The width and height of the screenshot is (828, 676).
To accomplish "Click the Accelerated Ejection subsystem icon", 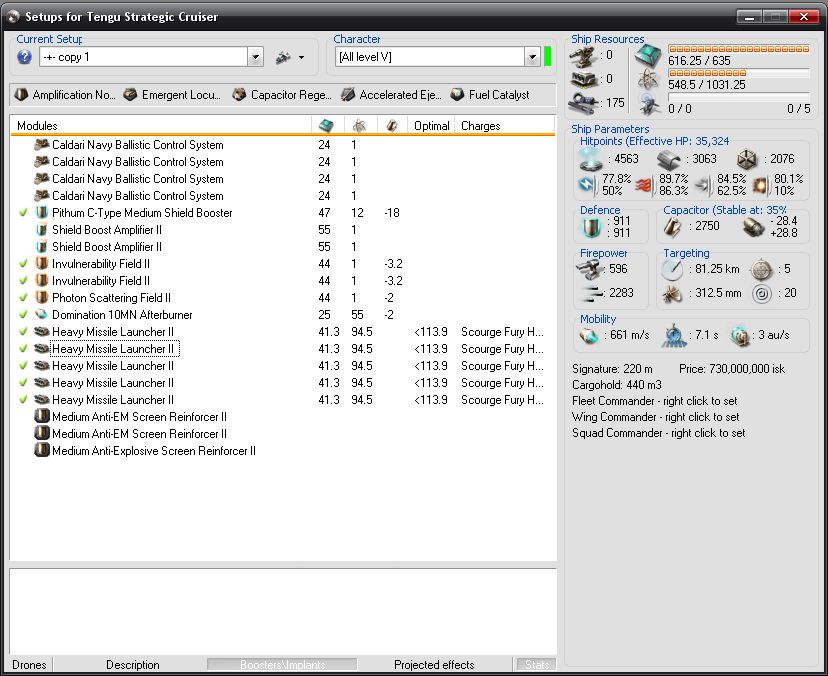I will (348, 95).
